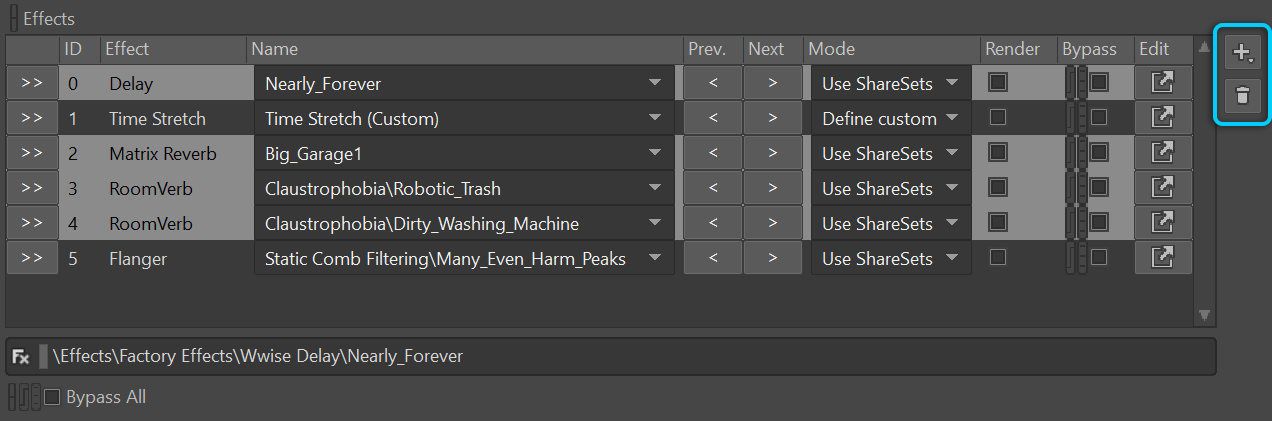Click the next preset button for Flanger
The width and height of the screenshot is (1272, 421).
coord(773,258)
